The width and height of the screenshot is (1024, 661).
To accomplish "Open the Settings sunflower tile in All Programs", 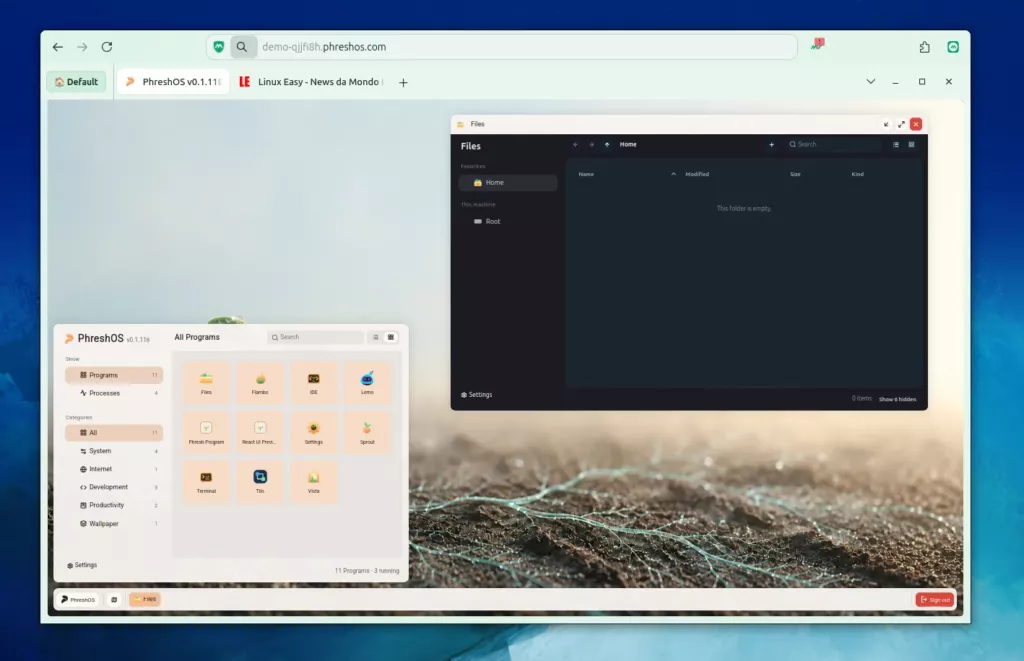I will coord(313,432).
